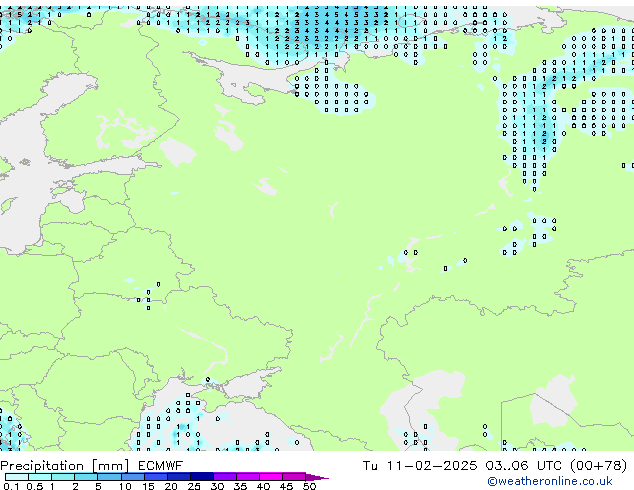
Task: Pick the legend swatch between 5 and 10
Action: click(111, 477)
